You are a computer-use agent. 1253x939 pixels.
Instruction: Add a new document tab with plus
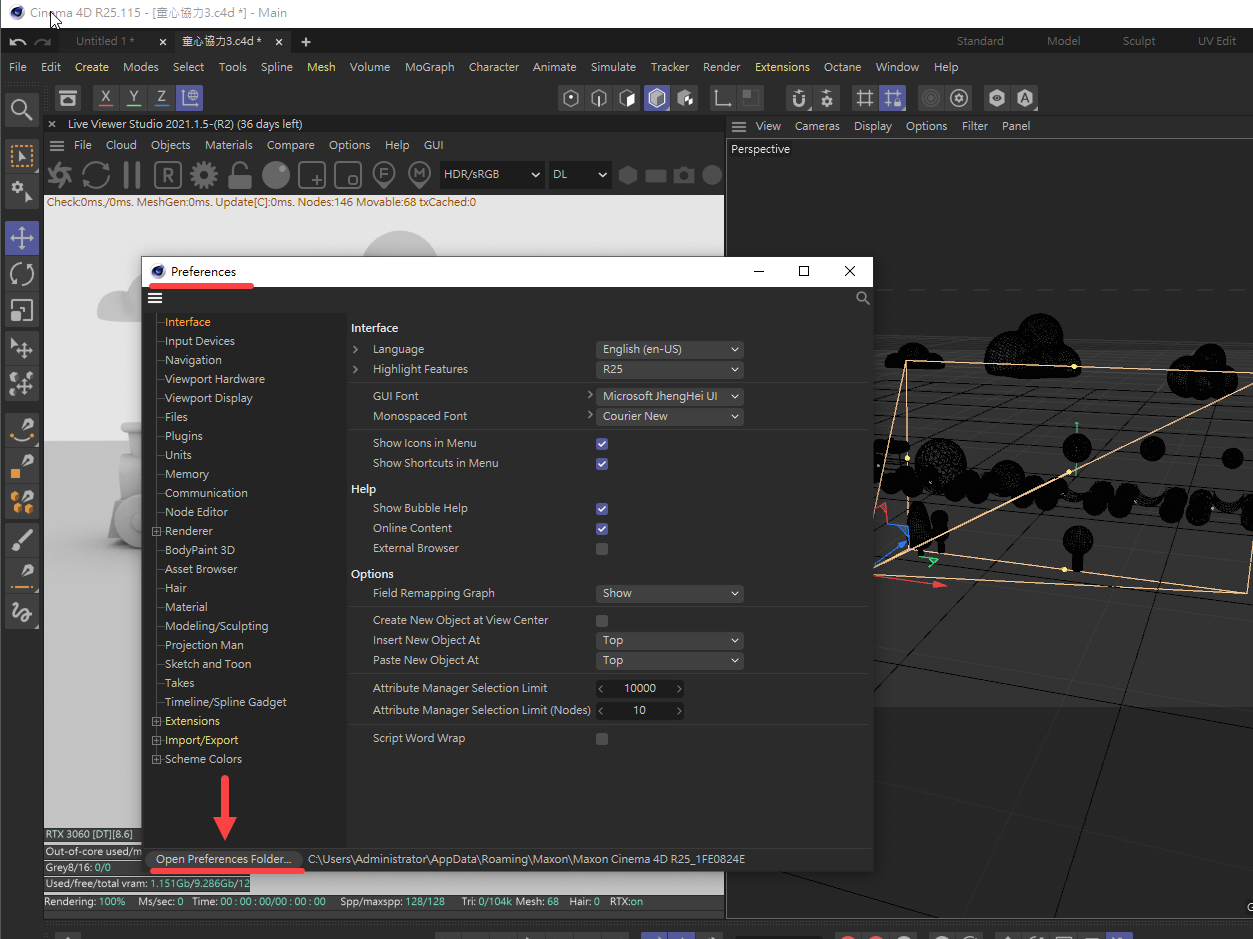click(x=306, y=42)
